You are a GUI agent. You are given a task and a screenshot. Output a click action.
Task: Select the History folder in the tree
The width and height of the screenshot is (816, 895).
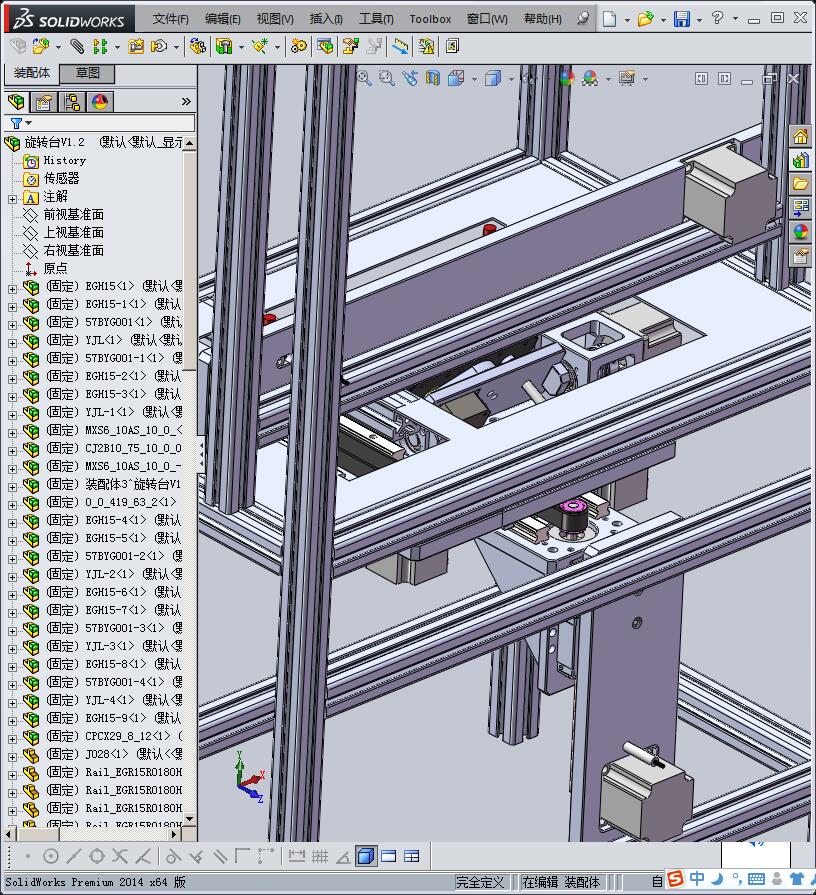pyautogui.click(x=64, y=160)
